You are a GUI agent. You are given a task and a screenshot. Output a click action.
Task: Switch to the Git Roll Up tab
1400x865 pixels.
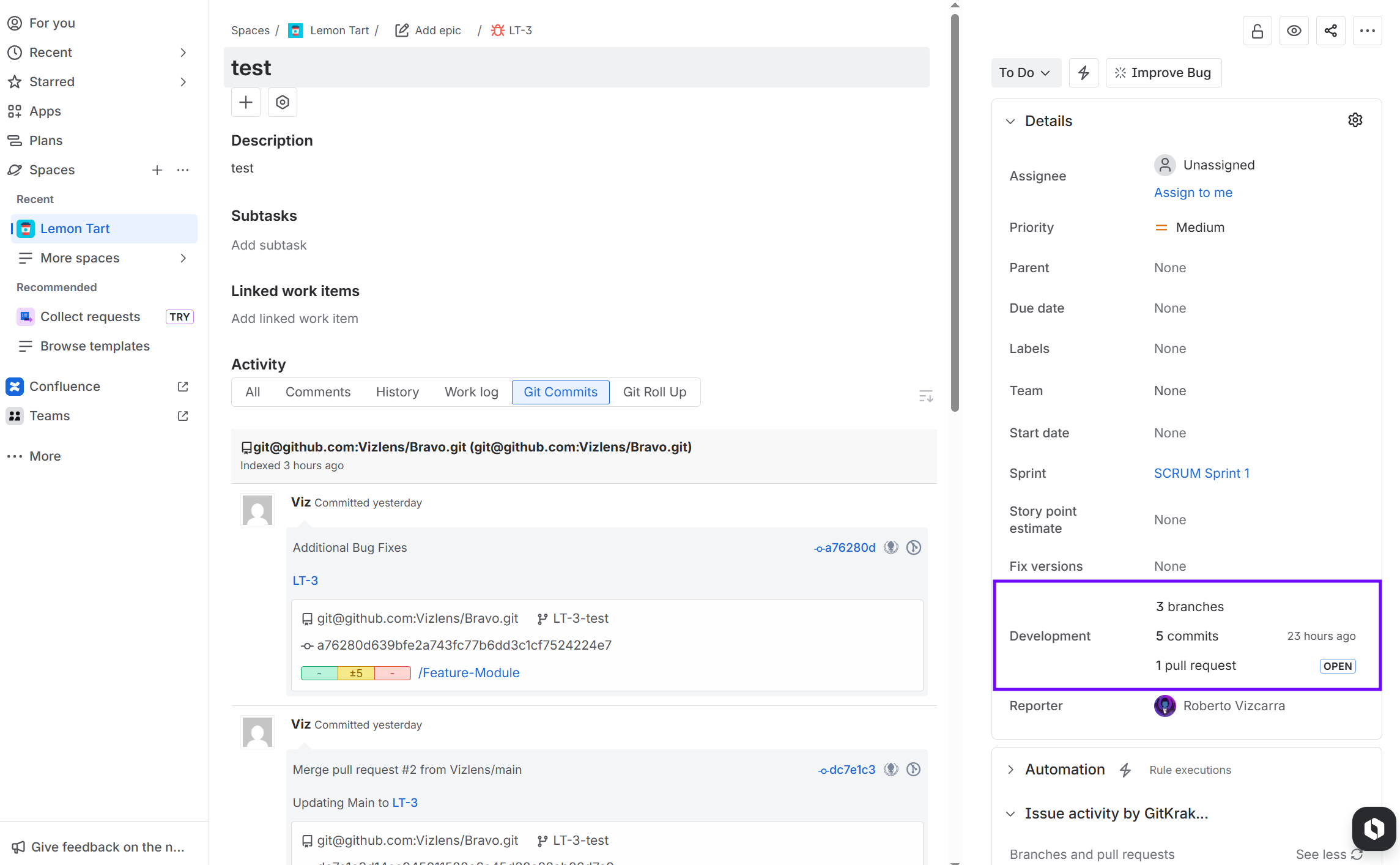654,392
